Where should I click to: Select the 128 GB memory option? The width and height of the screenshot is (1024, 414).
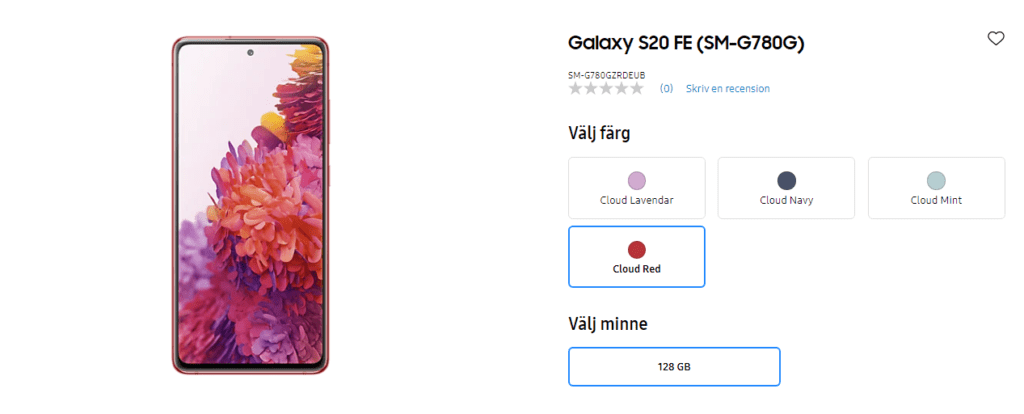[x=674, y=367]
